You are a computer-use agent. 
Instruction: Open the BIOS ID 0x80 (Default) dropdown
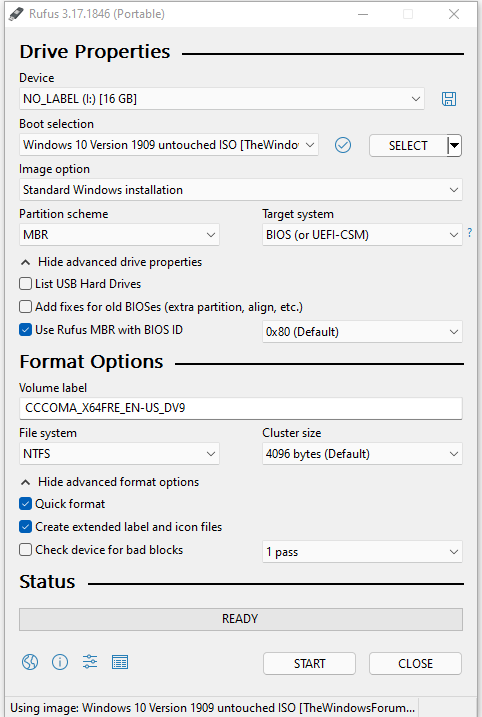tap(362, 332)
